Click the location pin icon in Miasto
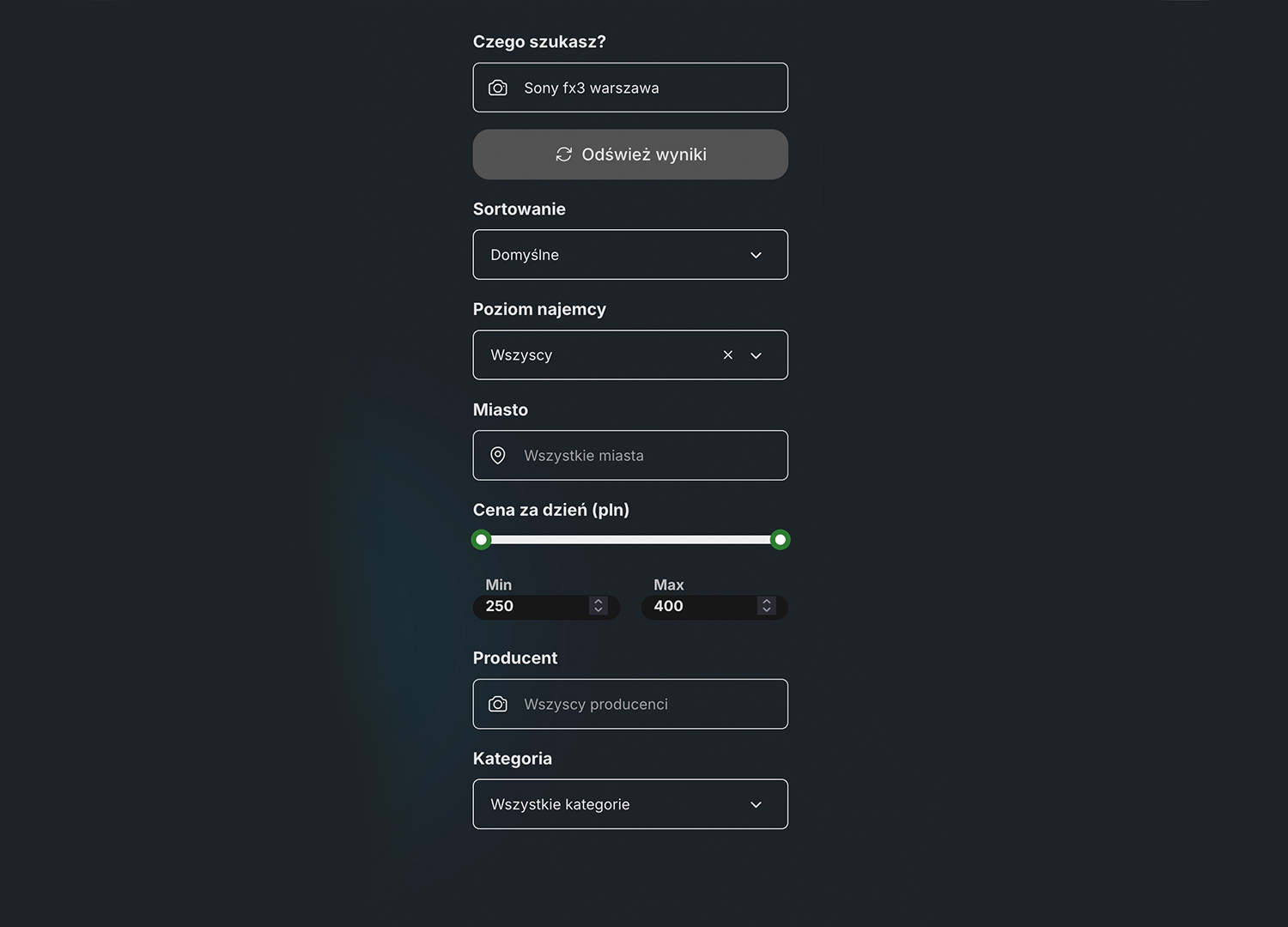 pos(498,456)
